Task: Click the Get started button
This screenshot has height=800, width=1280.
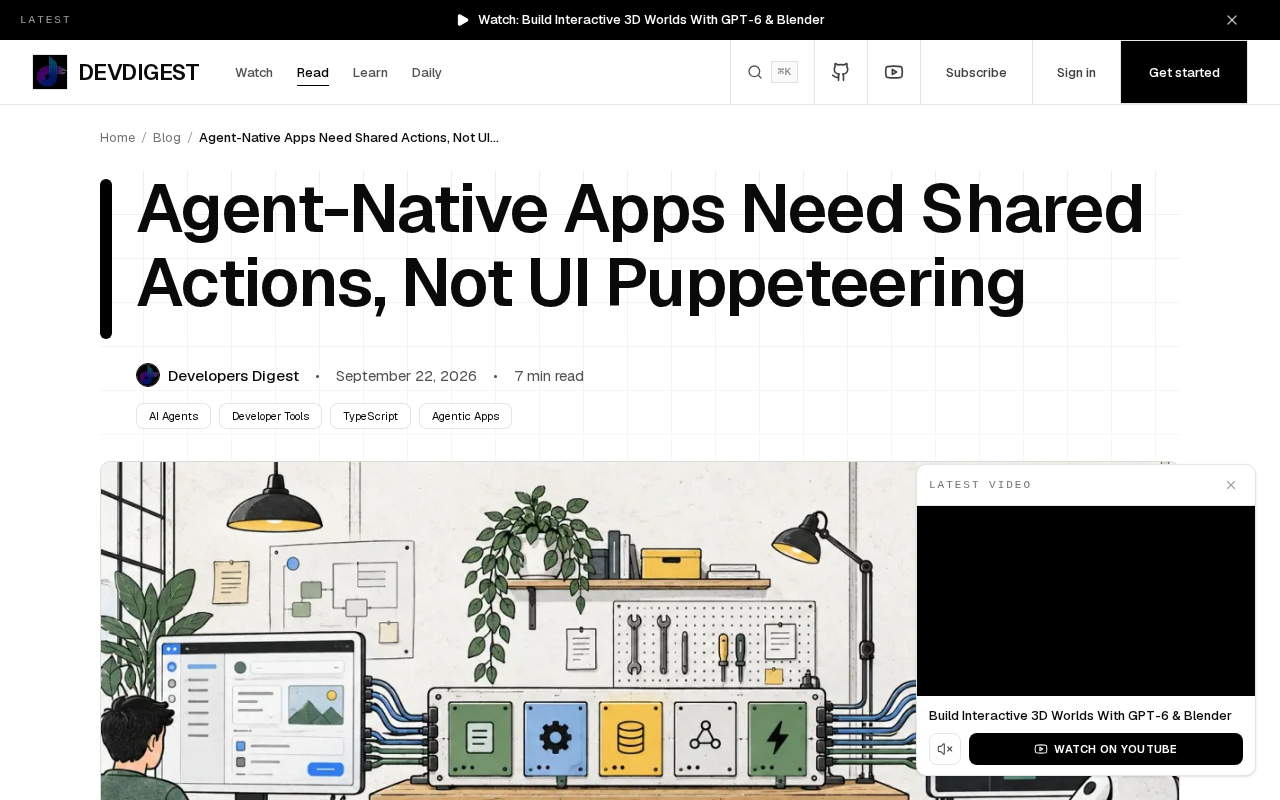Action: click(1184, 72)
